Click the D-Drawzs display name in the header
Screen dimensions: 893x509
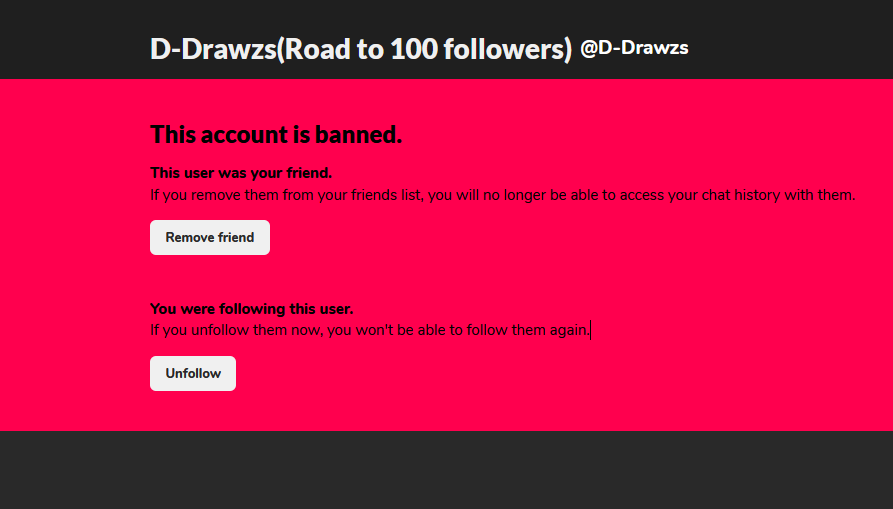pyautogui.click(x=211, y=48)
